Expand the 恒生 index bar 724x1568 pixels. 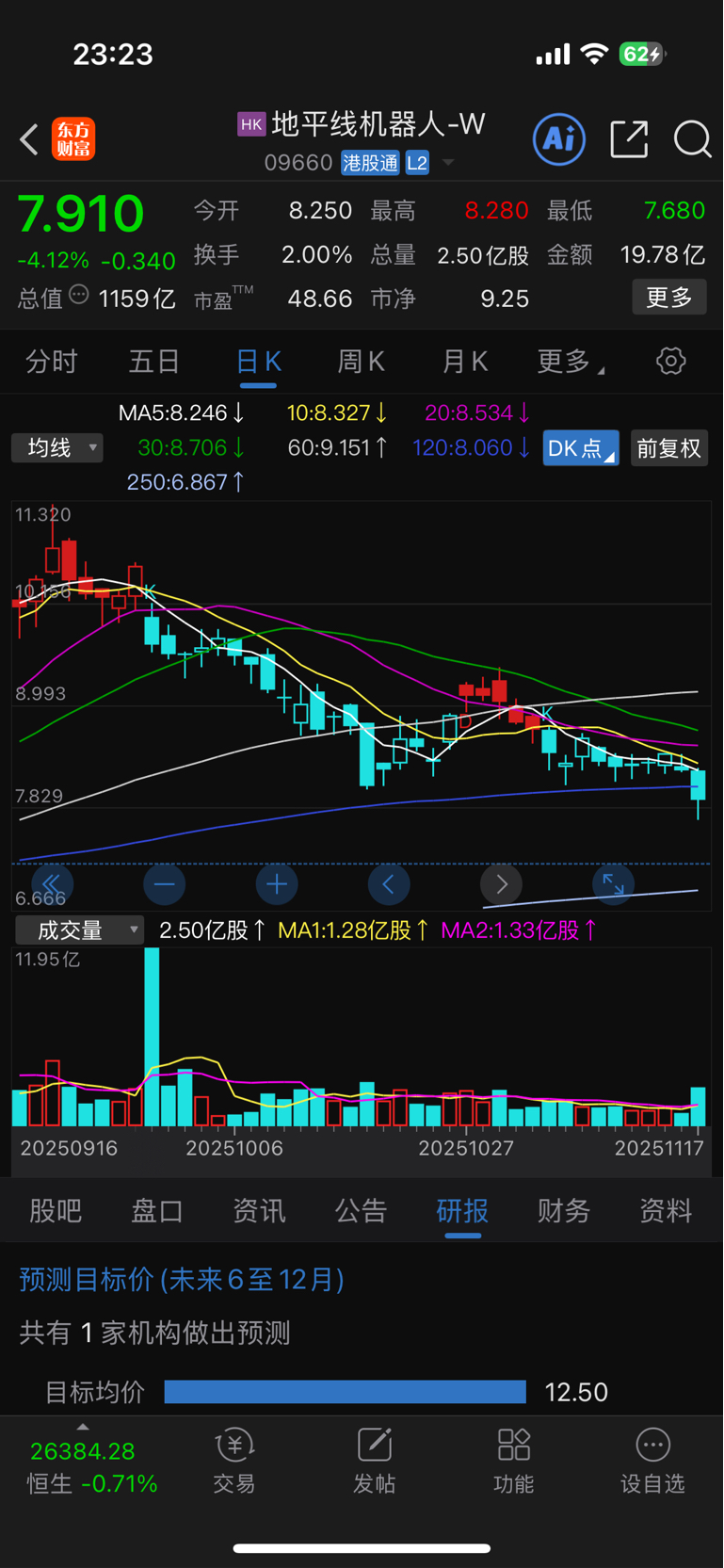83,1426
